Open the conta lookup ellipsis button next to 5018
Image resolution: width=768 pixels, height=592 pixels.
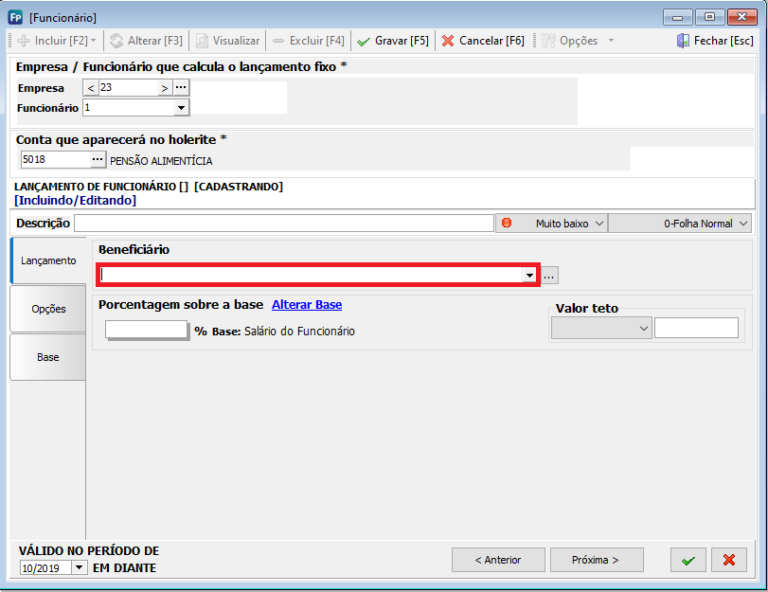[98, 159]
